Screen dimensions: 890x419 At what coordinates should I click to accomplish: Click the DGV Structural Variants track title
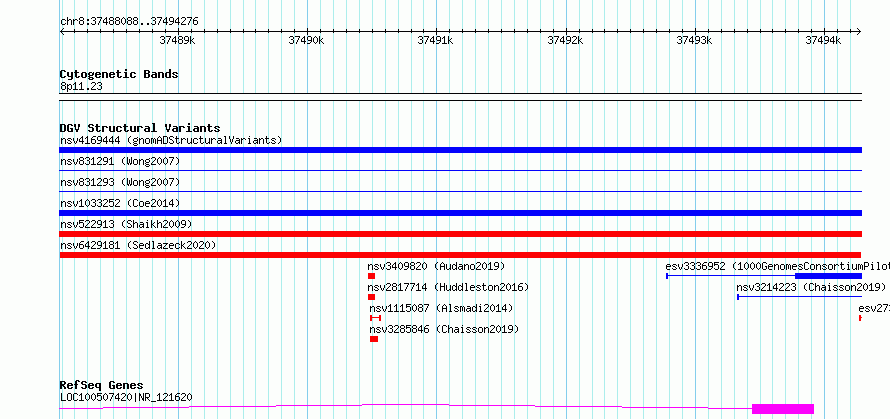point(140,128)
